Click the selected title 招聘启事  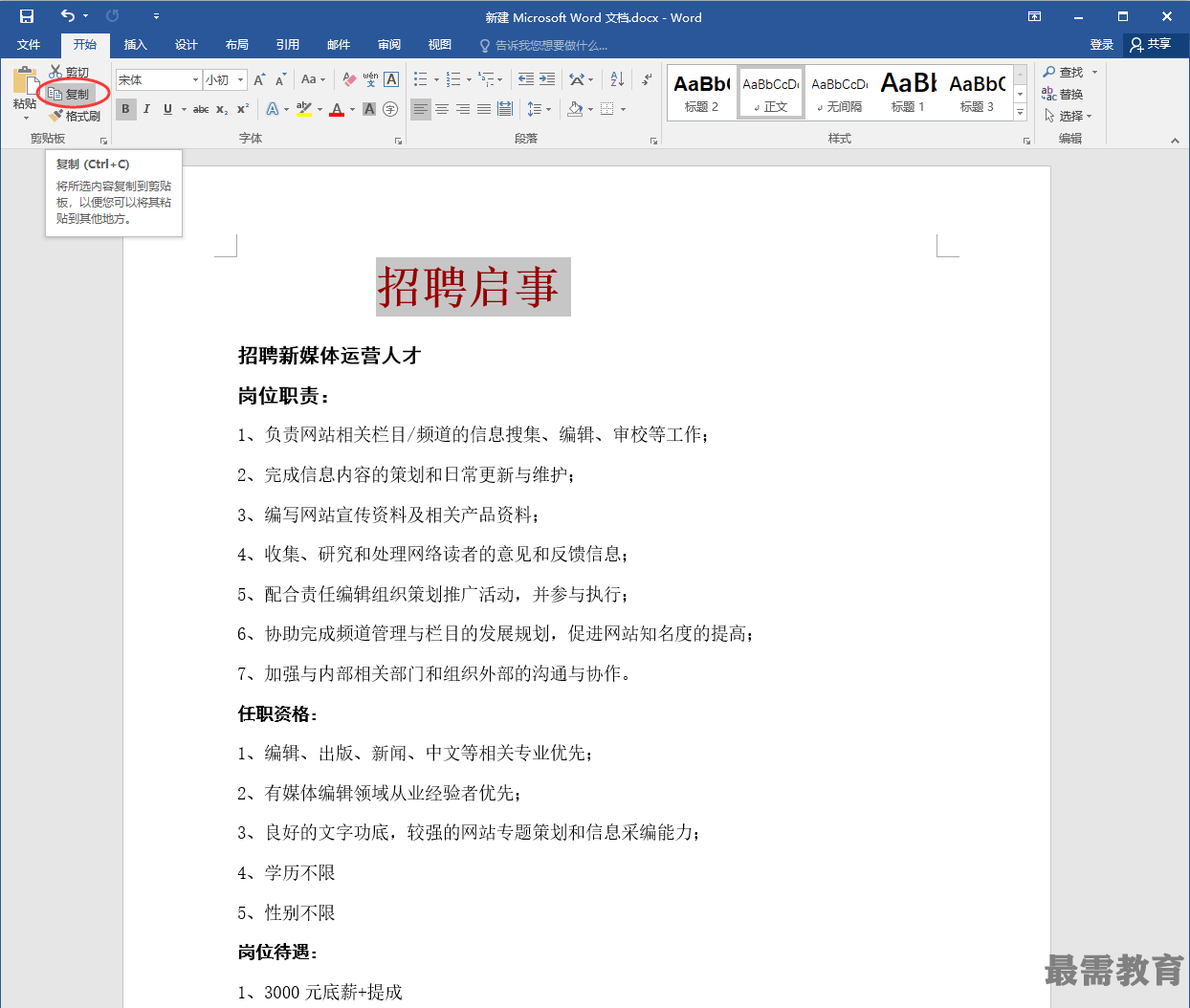click(x=469, y=287)
